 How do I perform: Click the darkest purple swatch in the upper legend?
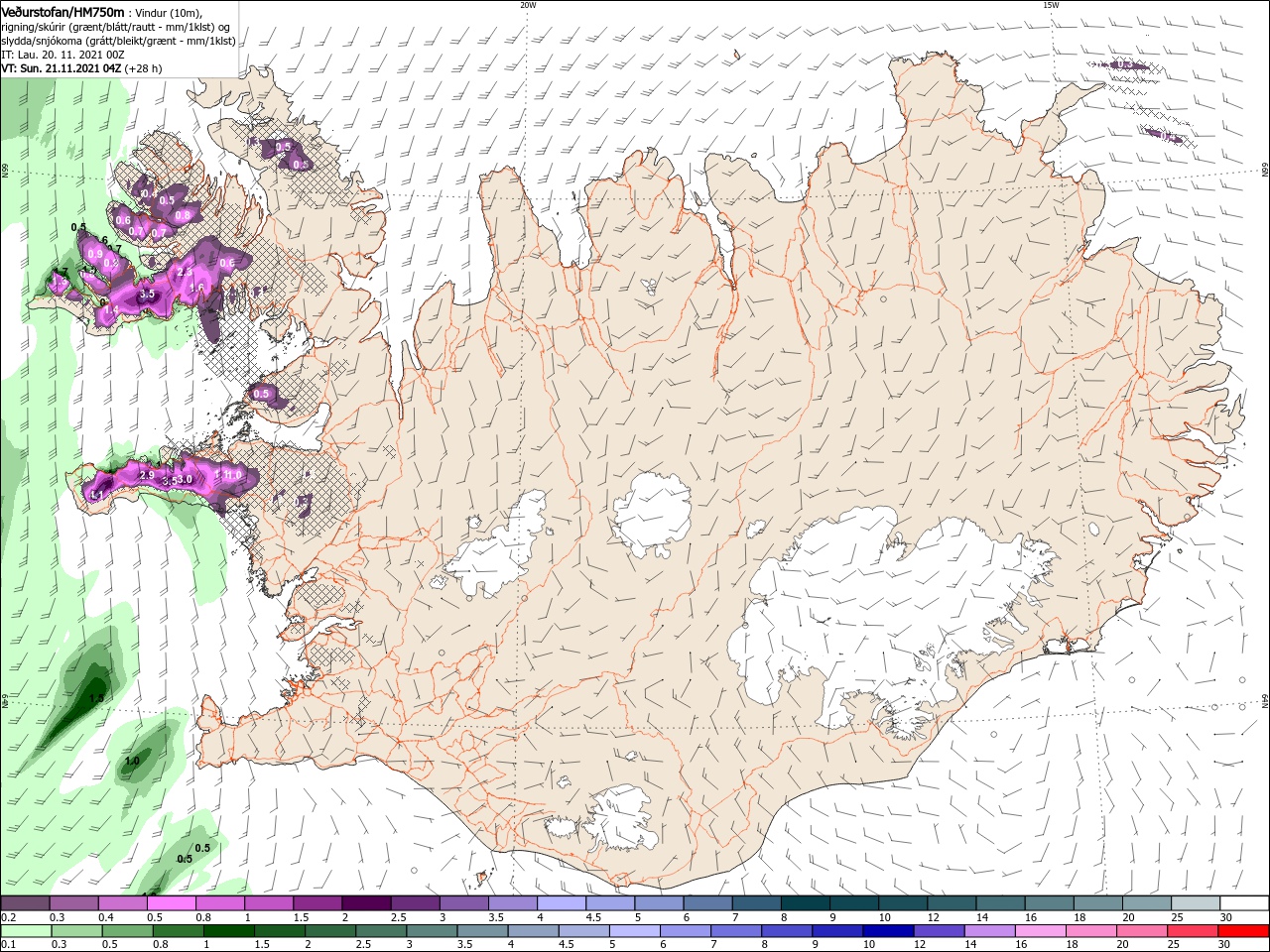[x=365, y=903]
